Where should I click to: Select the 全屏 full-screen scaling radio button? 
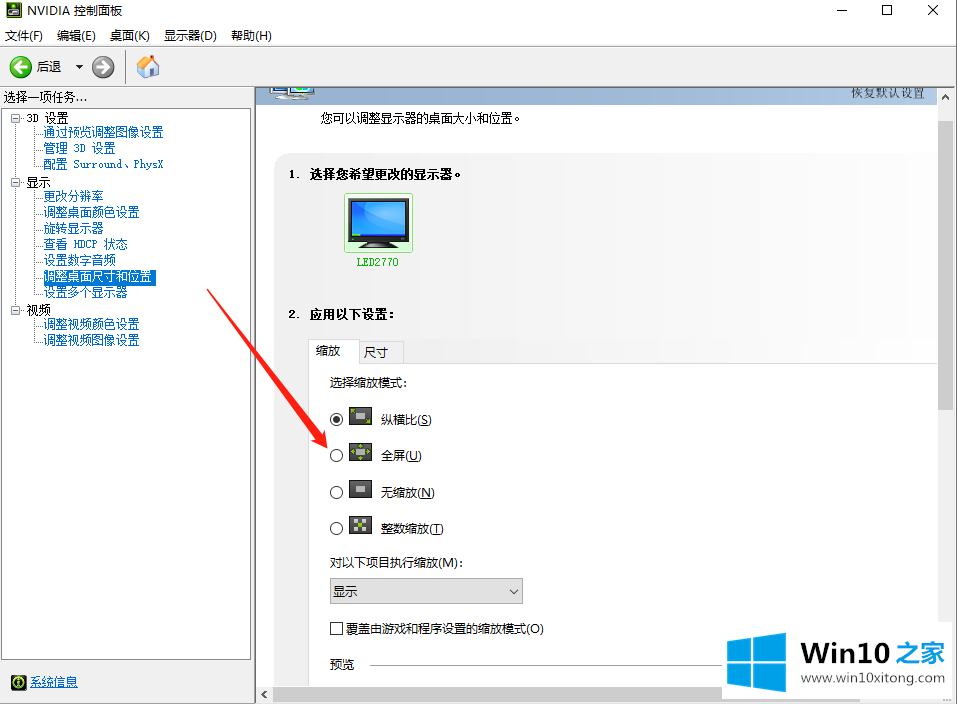(x=337, y=455)
